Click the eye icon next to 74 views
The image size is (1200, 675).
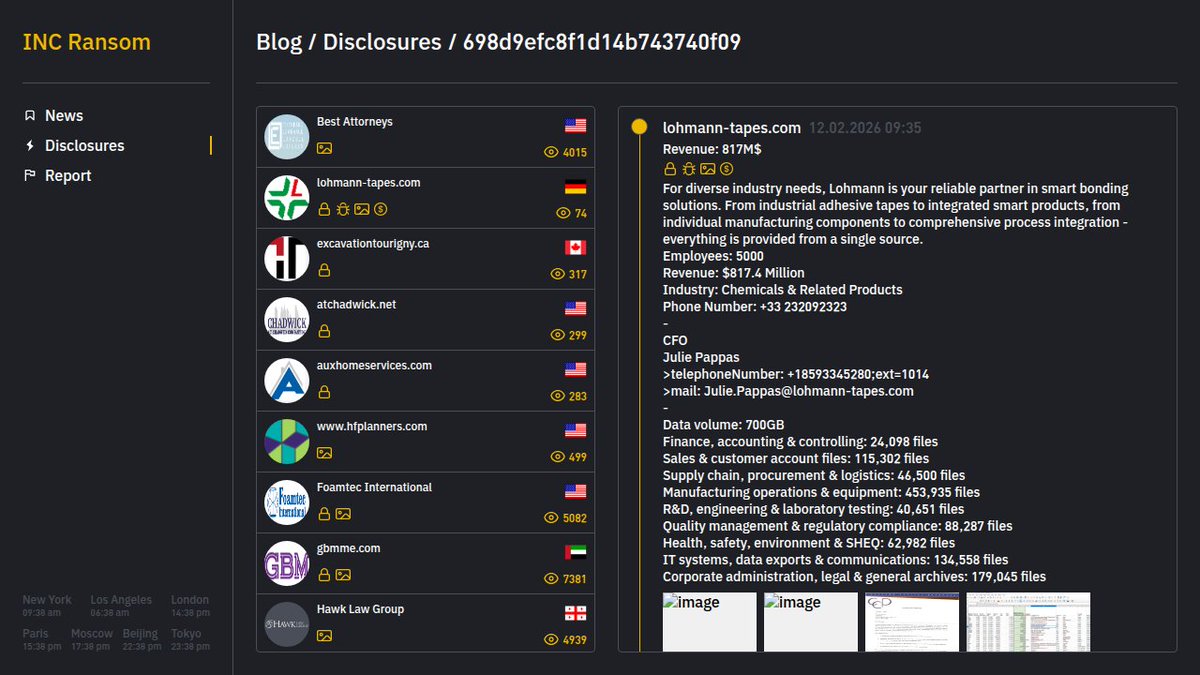click(x=562, y=214)
